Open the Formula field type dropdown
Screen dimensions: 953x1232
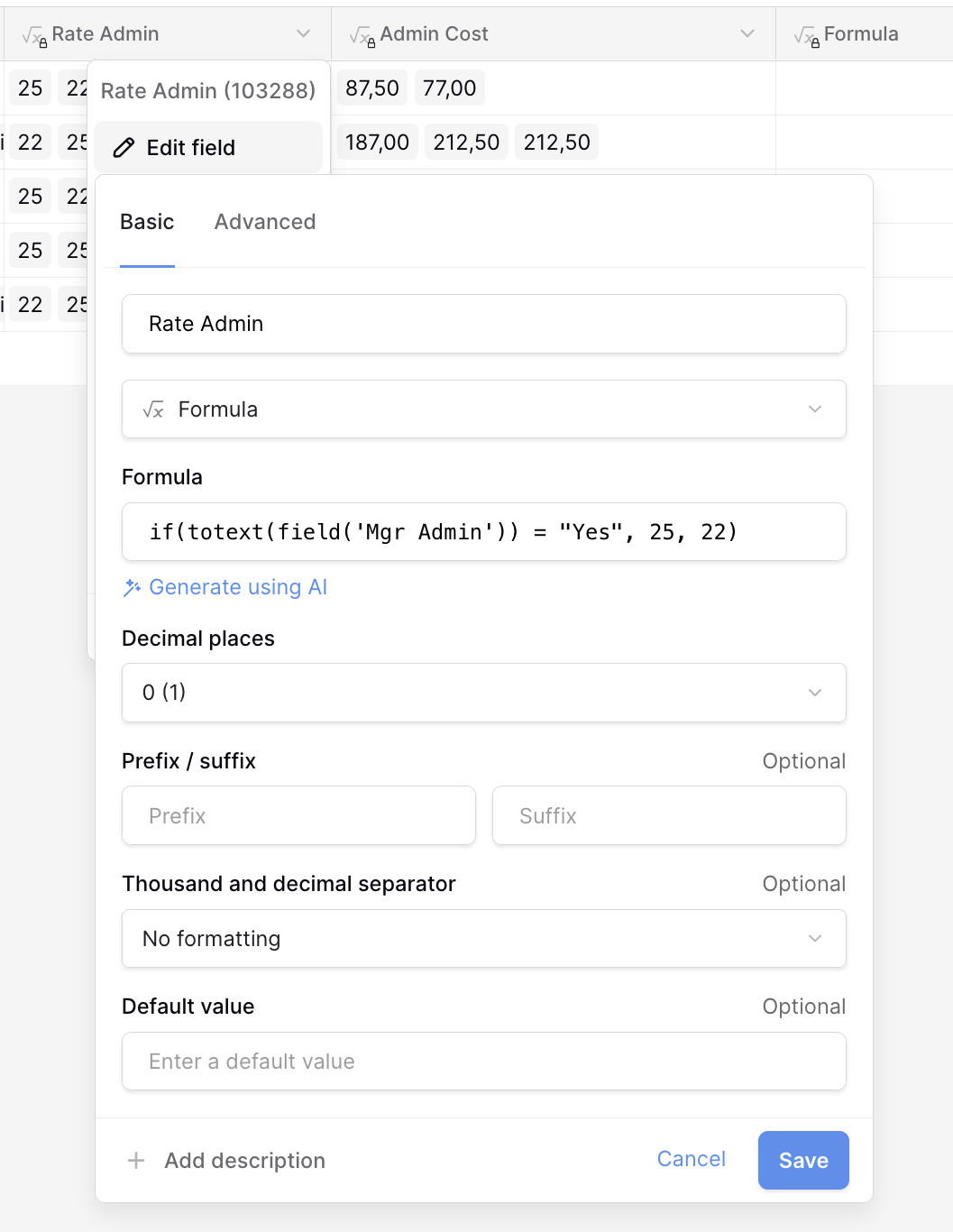(x=483, y=409)
